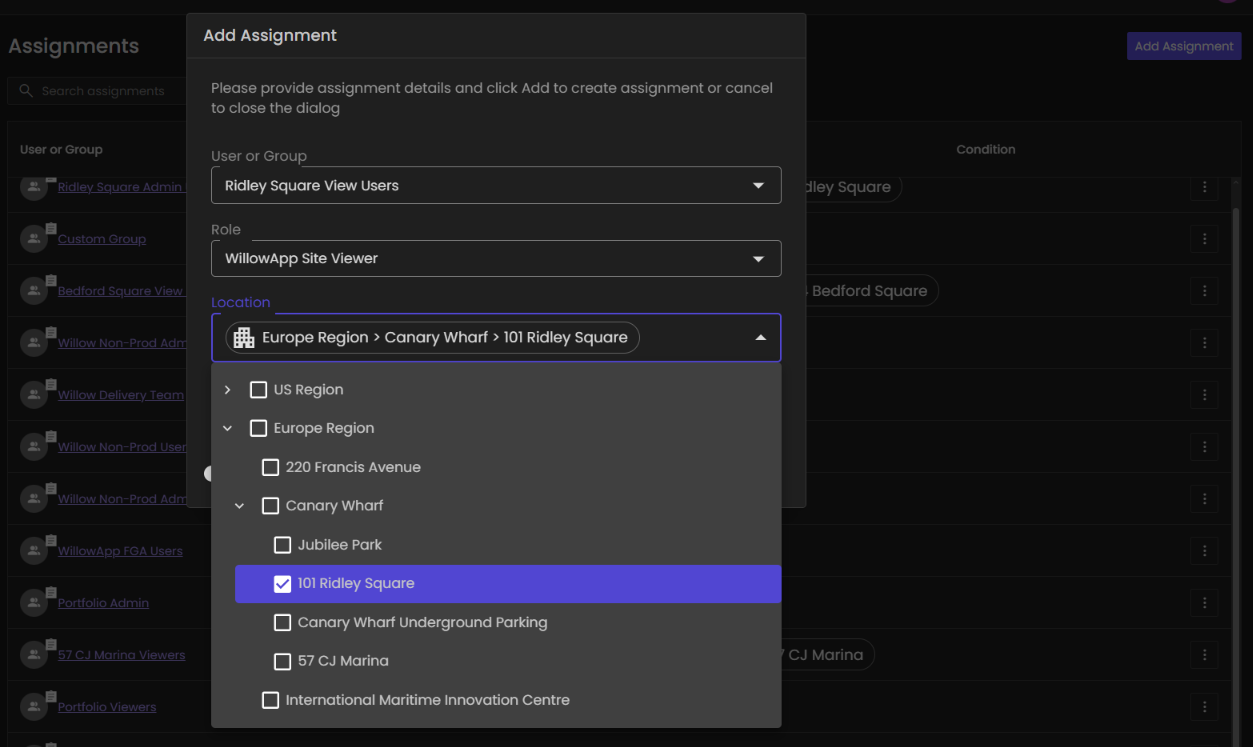Click the Condition column header
Screen dimensions: 1253x747
click(x=985, y=149)
